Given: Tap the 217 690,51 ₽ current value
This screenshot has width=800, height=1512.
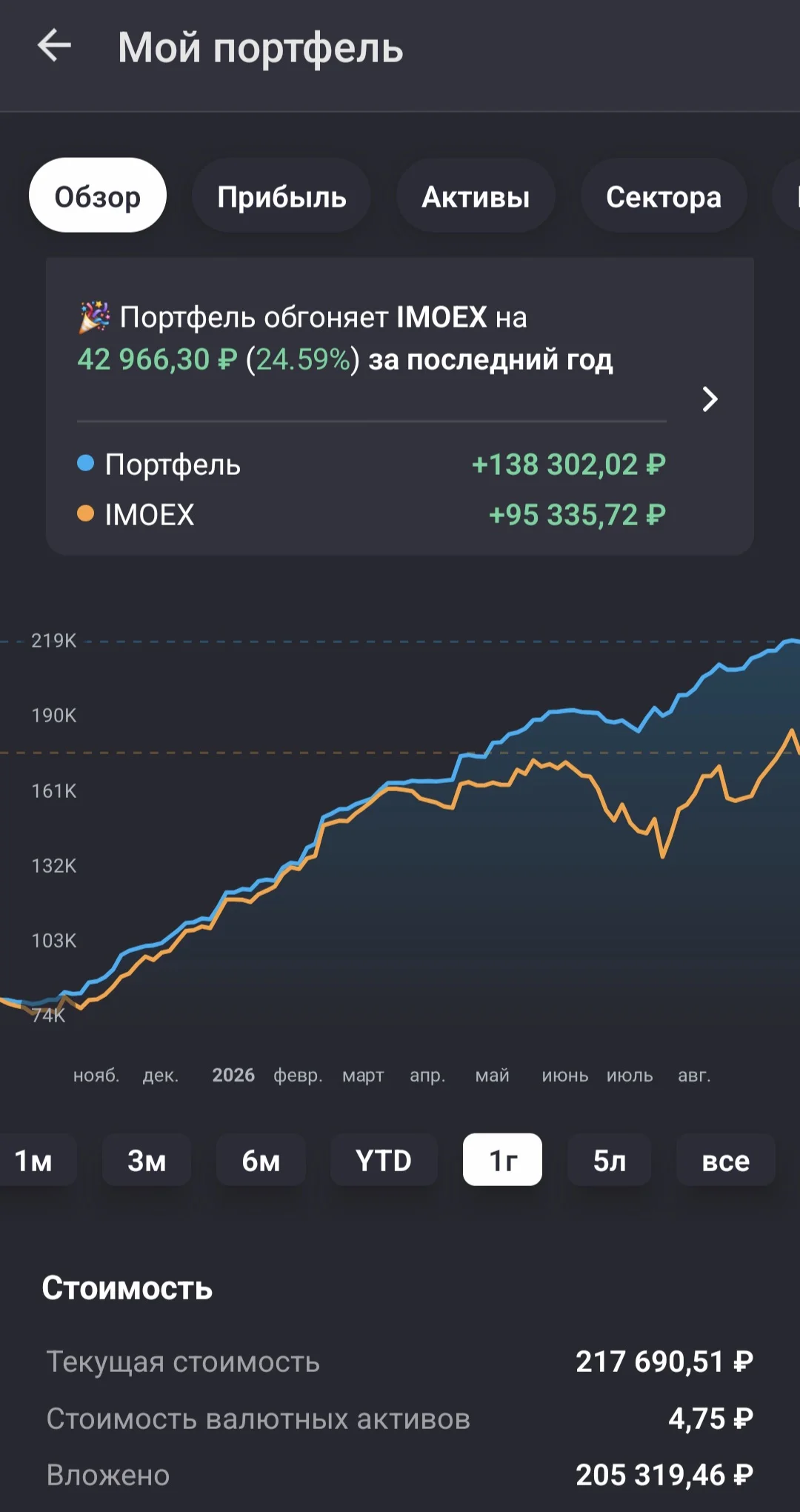Looking at the screenshot, I should coord(664,1362).
